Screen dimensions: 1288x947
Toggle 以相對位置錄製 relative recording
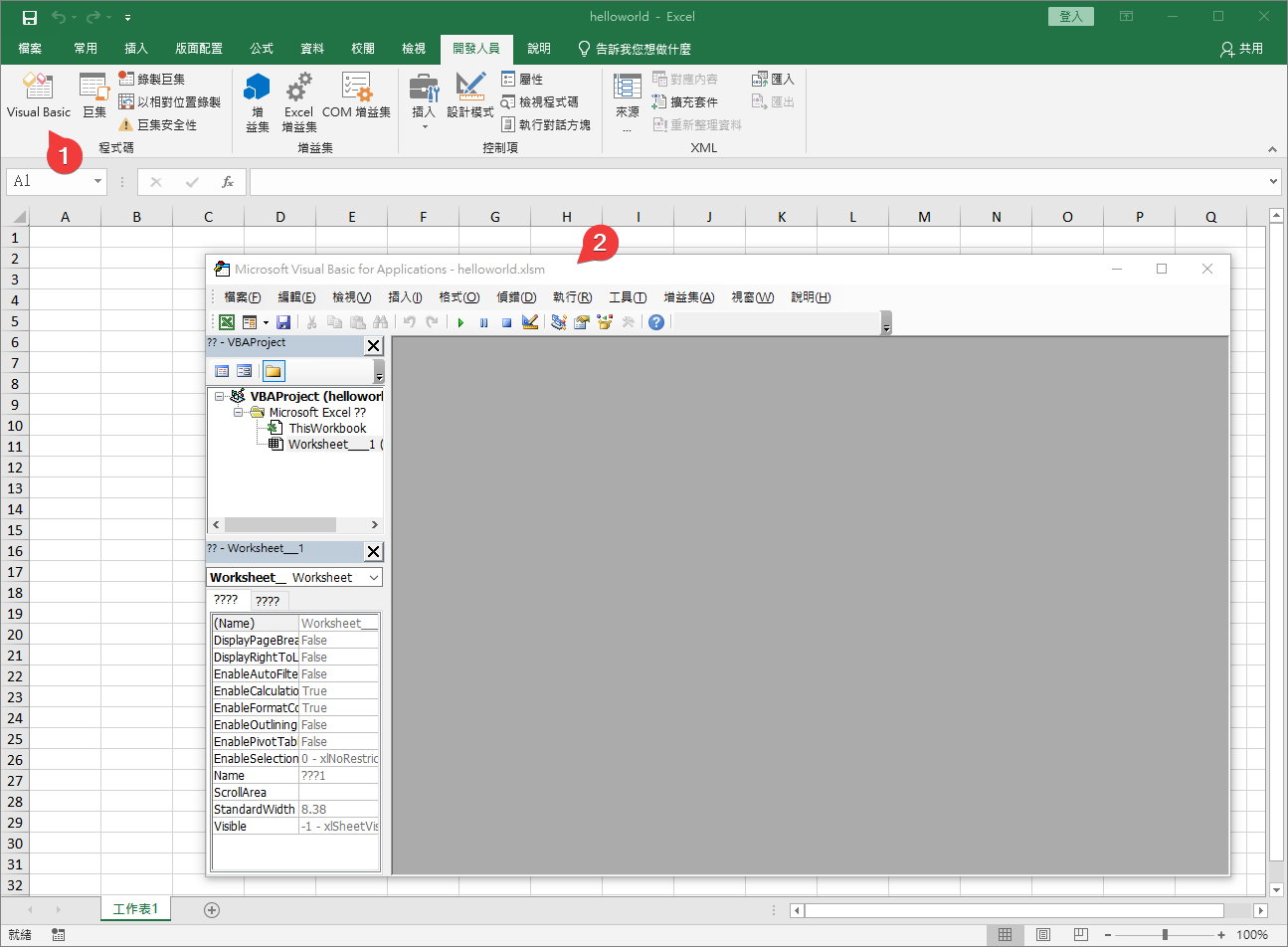click(x=169, y=101)
